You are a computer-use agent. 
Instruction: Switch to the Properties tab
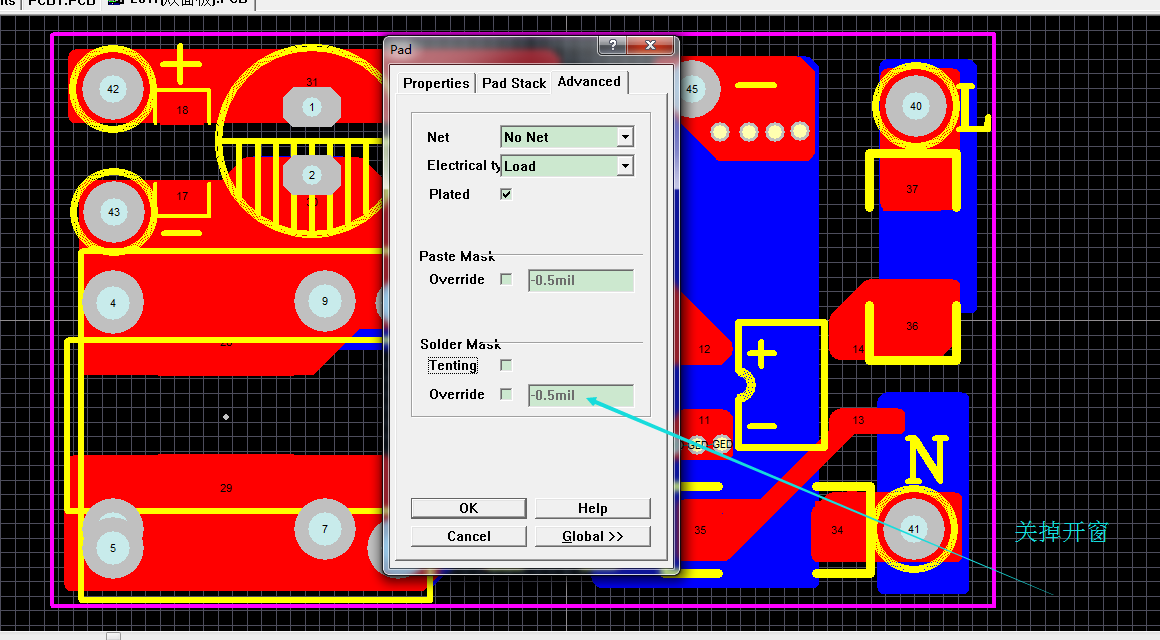(436, 83)
